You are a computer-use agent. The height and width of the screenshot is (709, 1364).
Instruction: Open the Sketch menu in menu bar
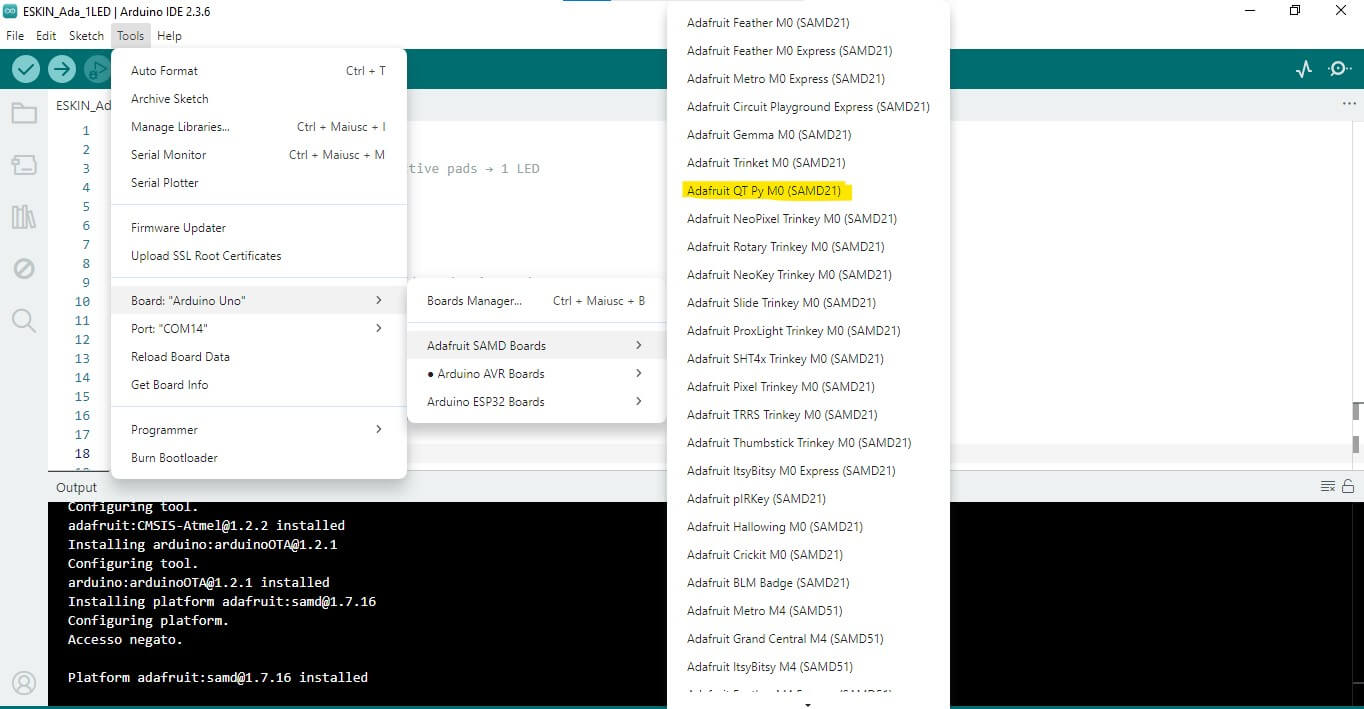(x=86, y=36)
